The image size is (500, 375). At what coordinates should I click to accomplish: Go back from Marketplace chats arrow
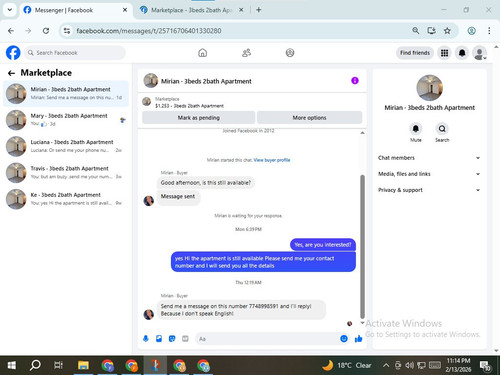tap(11, 73)
